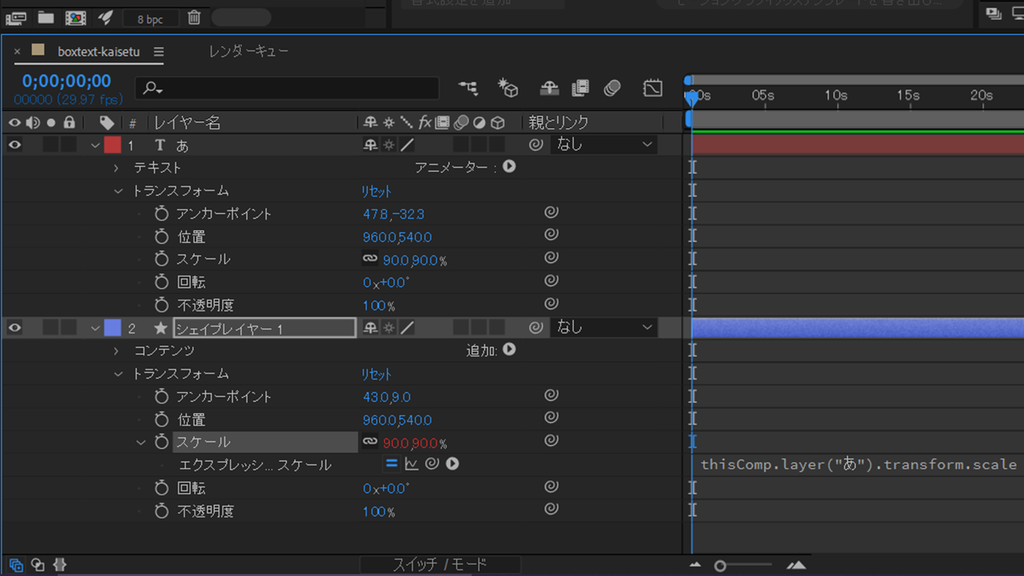Open the graph editor icon

(x=652, y=88)
